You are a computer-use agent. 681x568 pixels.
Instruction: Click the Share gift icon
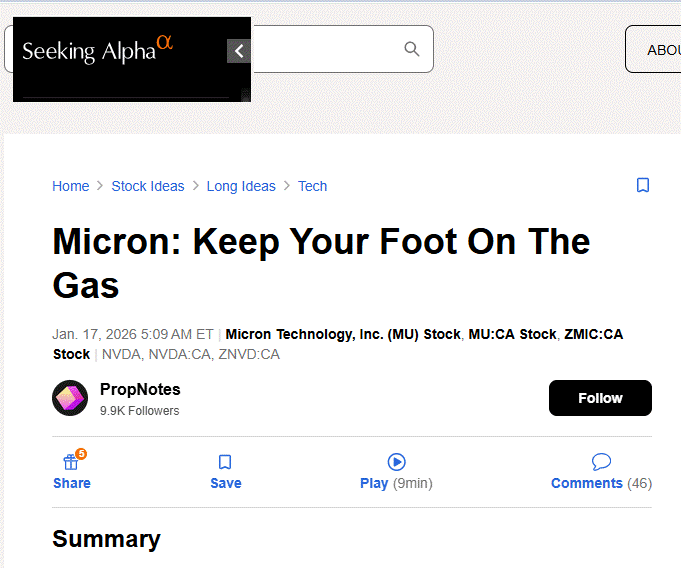[x=71, y=462]
